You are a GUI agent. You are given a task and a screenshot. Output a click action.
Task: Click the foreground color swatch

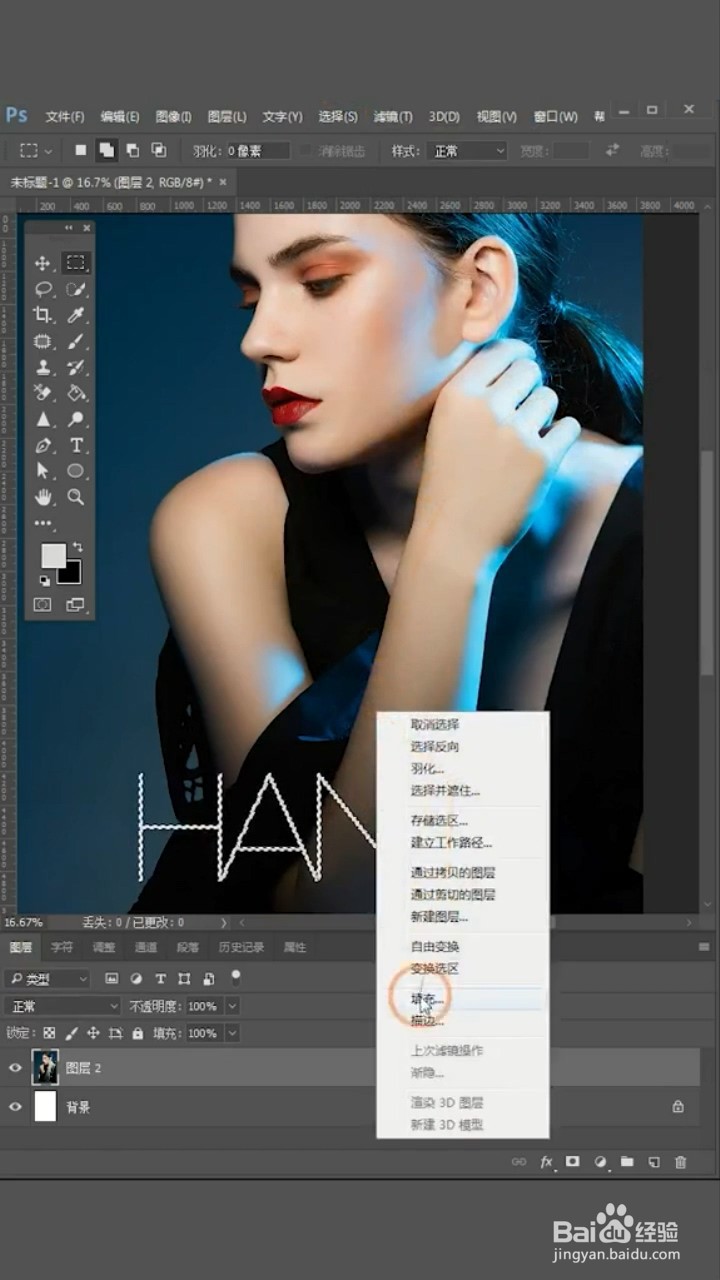pos(52,556)
